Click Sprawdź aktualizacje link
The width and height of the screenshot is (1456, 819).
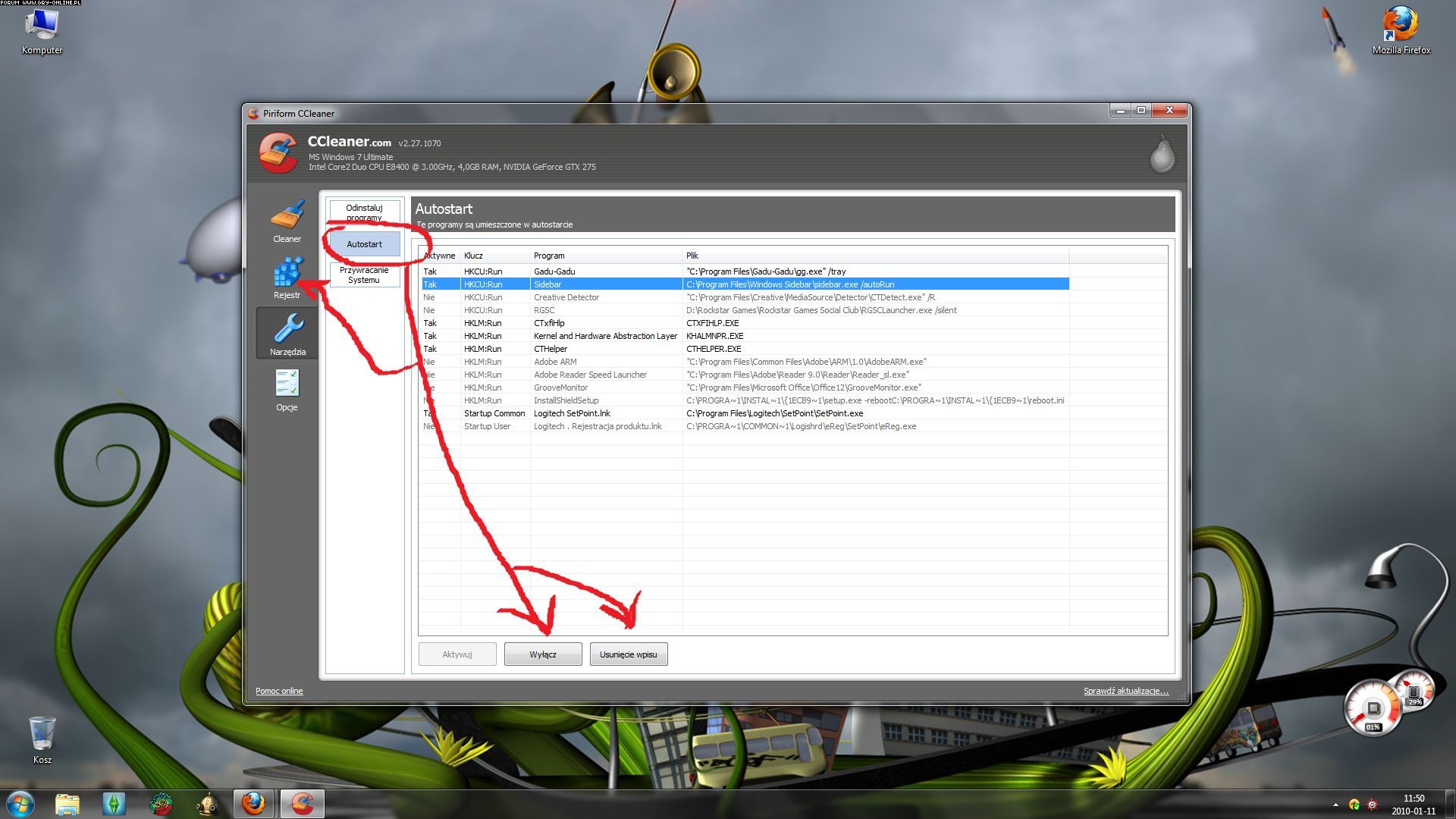click(x=1125, y=691)
